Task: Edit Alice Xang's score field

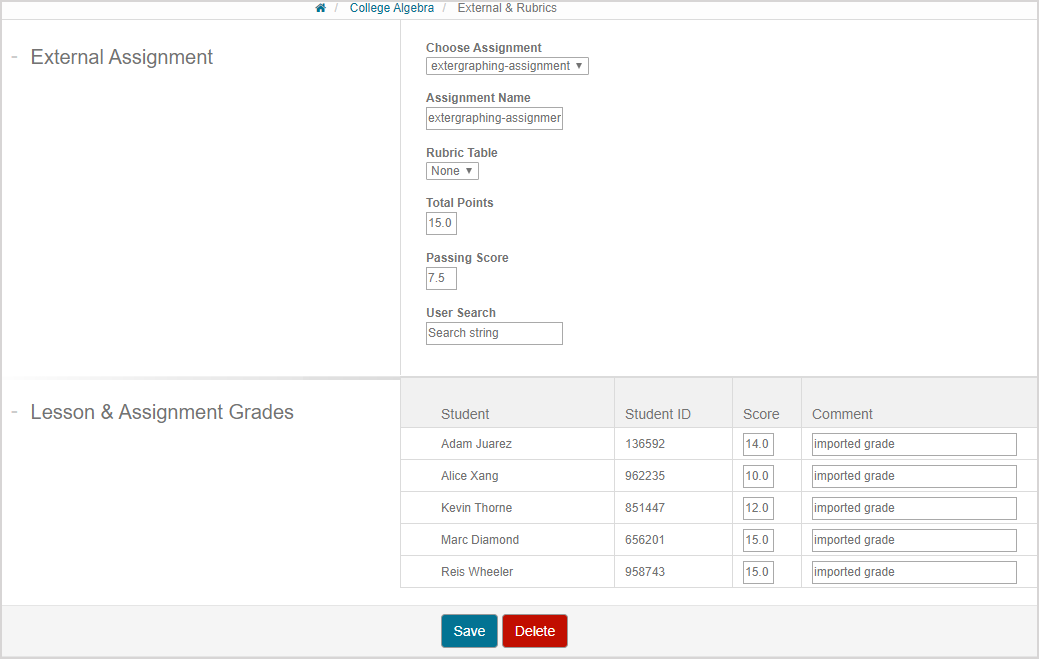Action: click(x=758, y=476)
